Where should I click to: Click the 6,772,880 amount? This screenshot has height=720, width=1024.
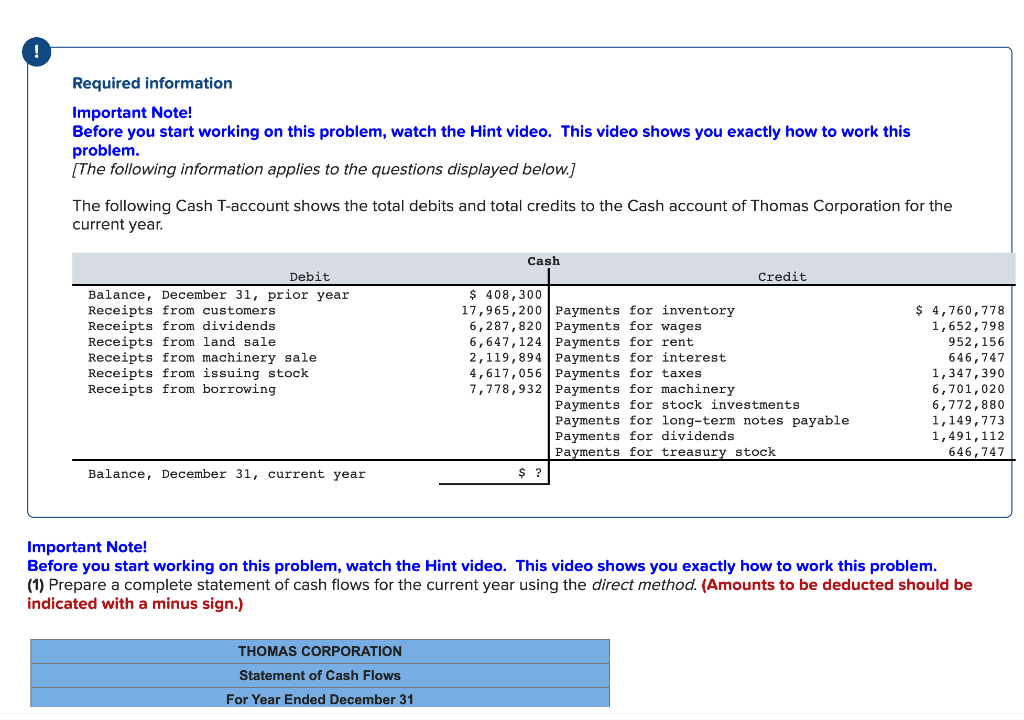coord(968,404)
